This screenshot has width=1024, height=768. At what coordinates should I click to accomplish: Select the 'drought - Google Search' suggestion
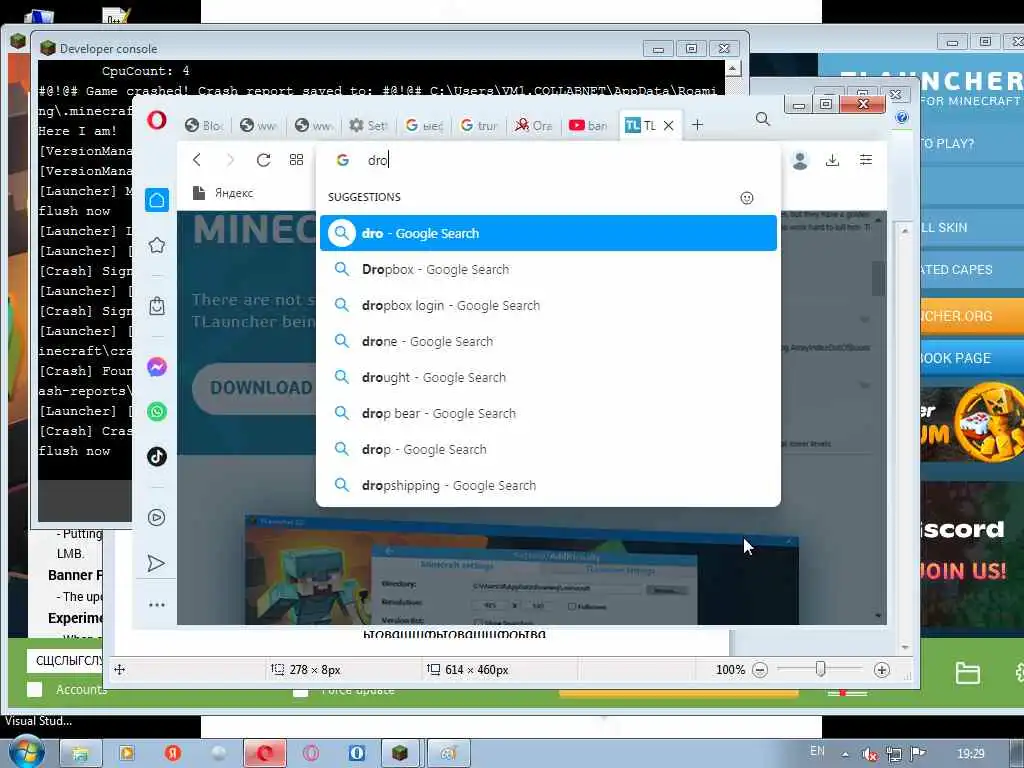click(549, 377)
